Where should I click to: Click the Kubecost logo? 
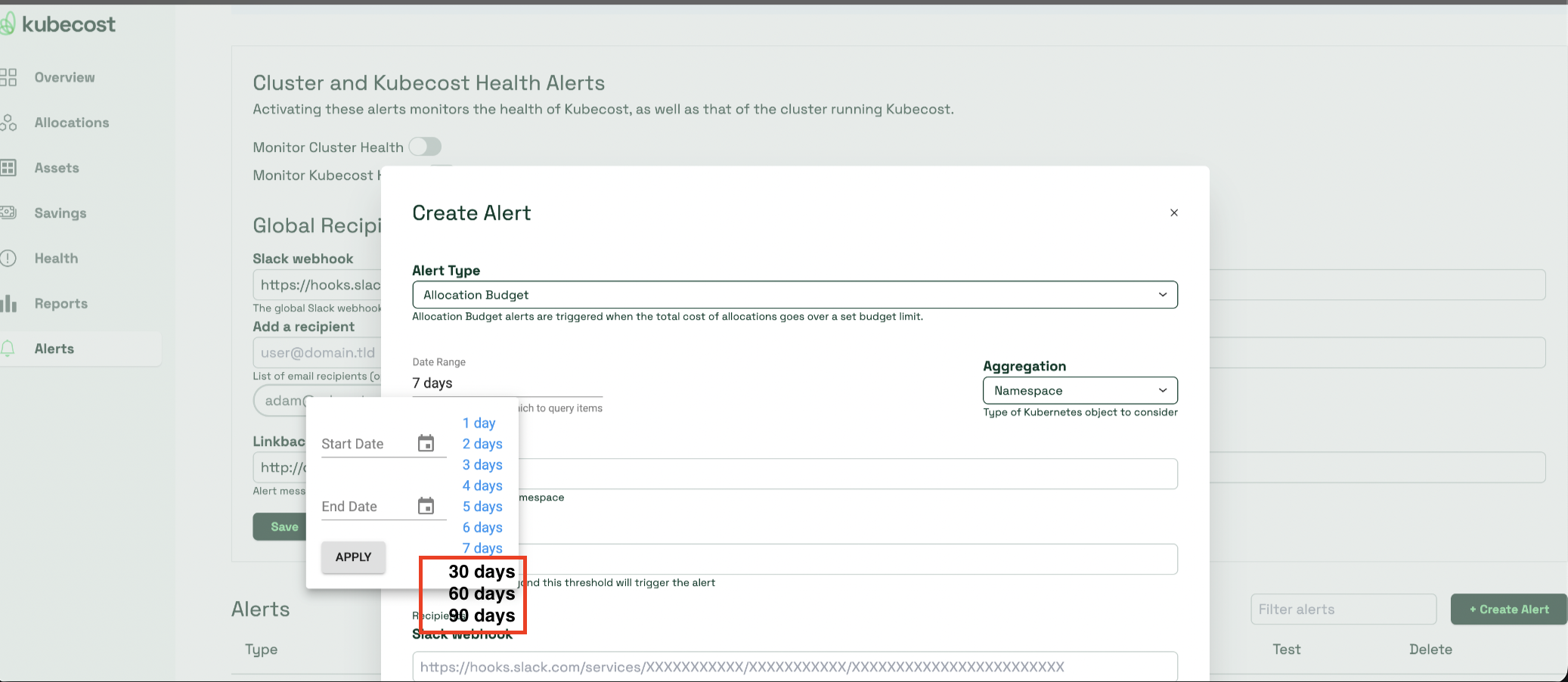point(58,24)
